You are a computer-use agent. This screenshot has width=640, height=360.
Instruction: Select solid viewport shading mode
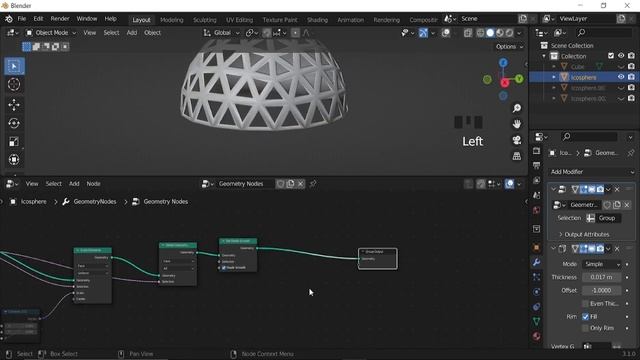tap(490, 33)
